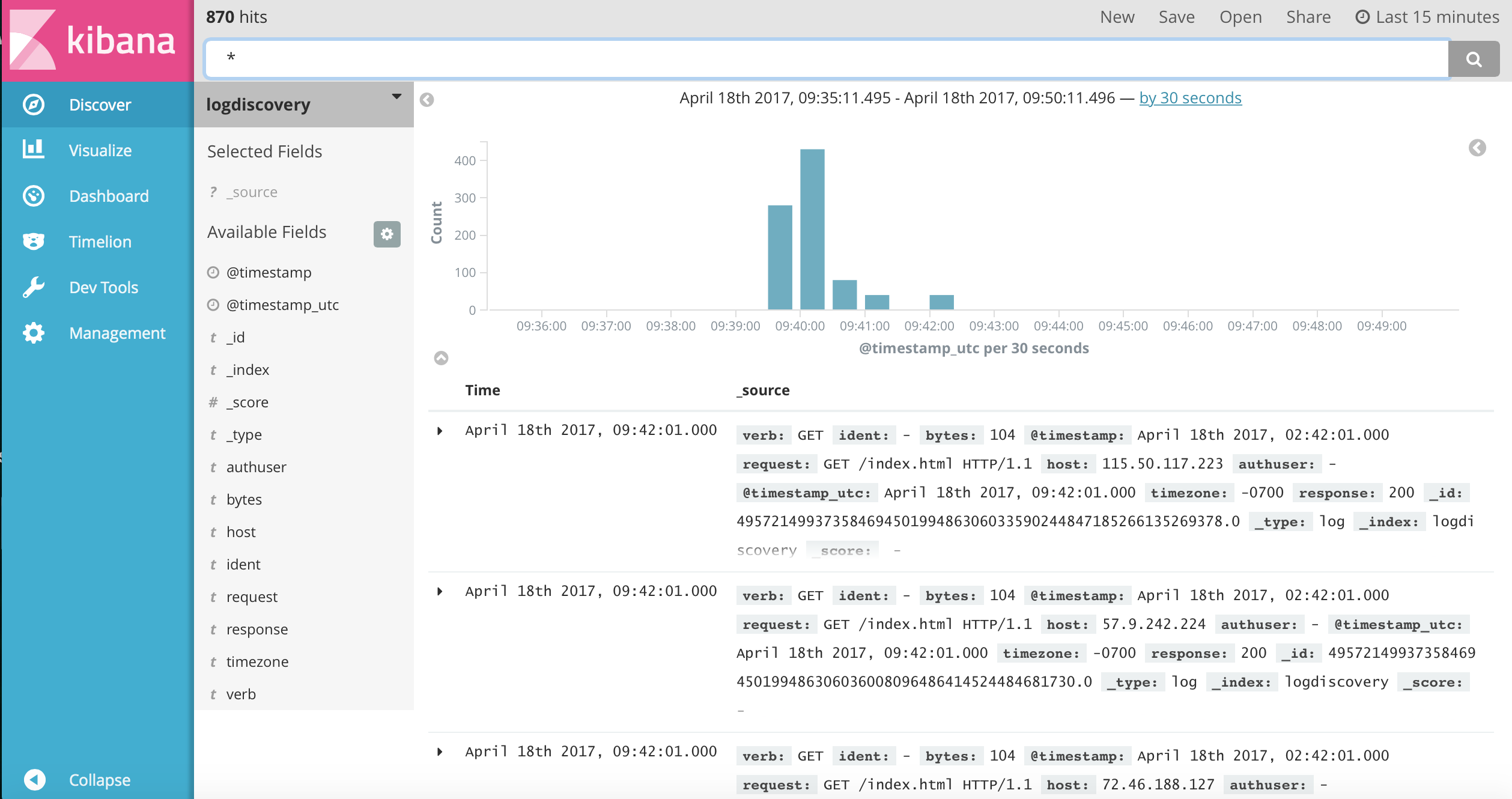This screenshot has height=799, width=1512.
Task: Hide the field list sidebar arrow
Action: 427,100
